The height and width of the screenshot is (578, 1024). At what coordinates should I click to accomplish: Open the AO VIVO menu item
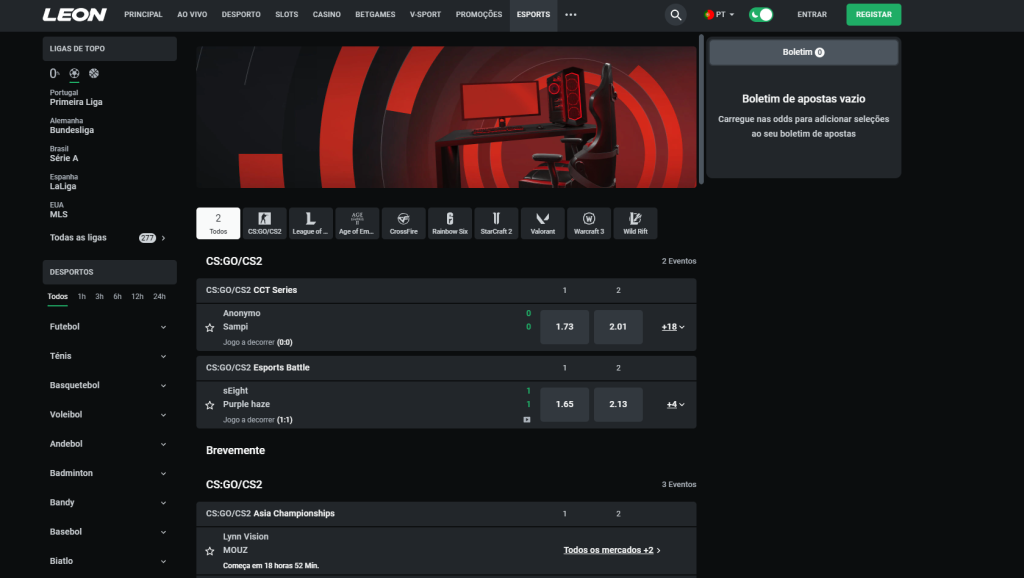(x=192, y=14)
